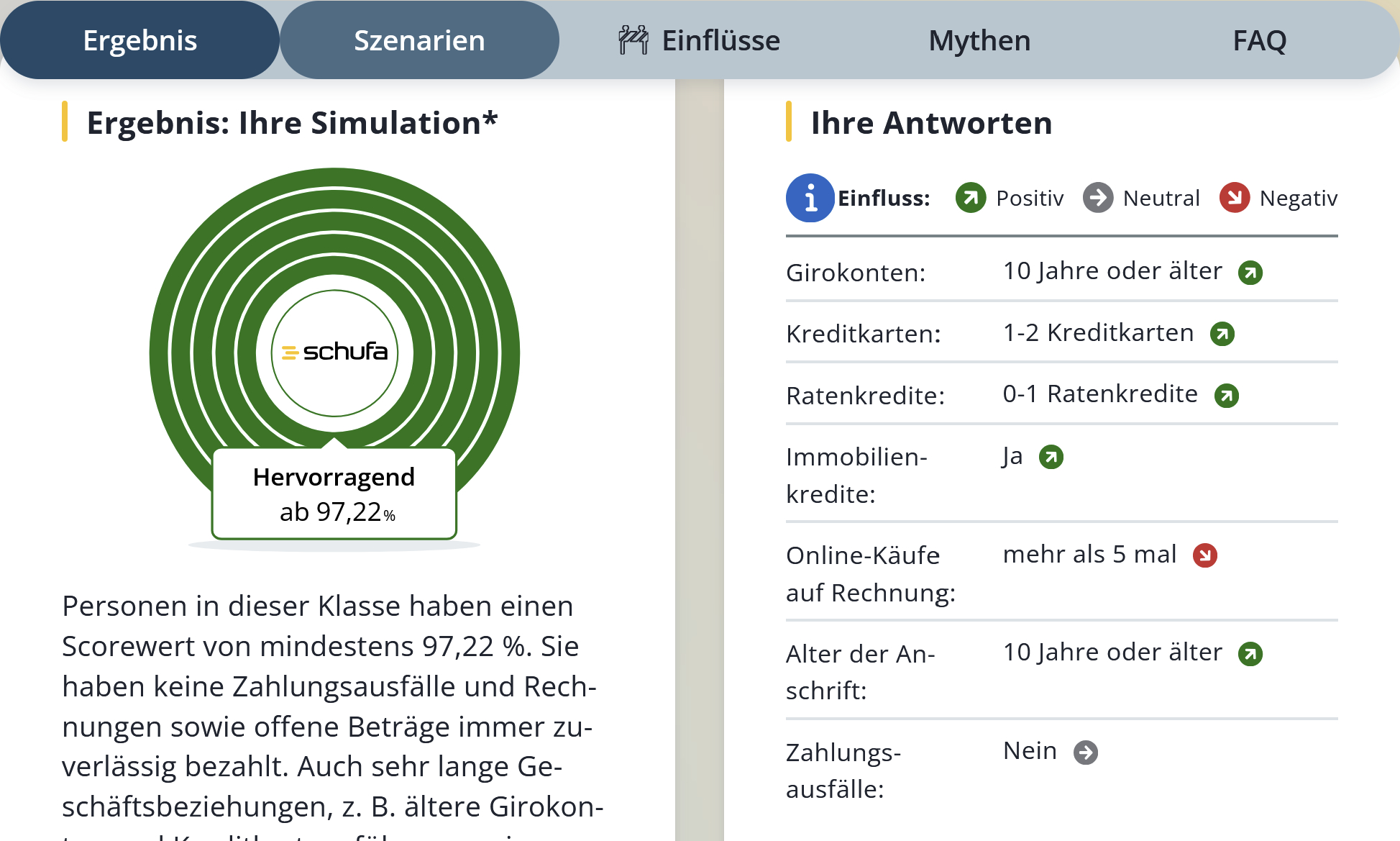Screen dimensions: 1400x841
Task: Click green arrow beside Alter der Anschrift answer
Action: (x=1250, y=654)
